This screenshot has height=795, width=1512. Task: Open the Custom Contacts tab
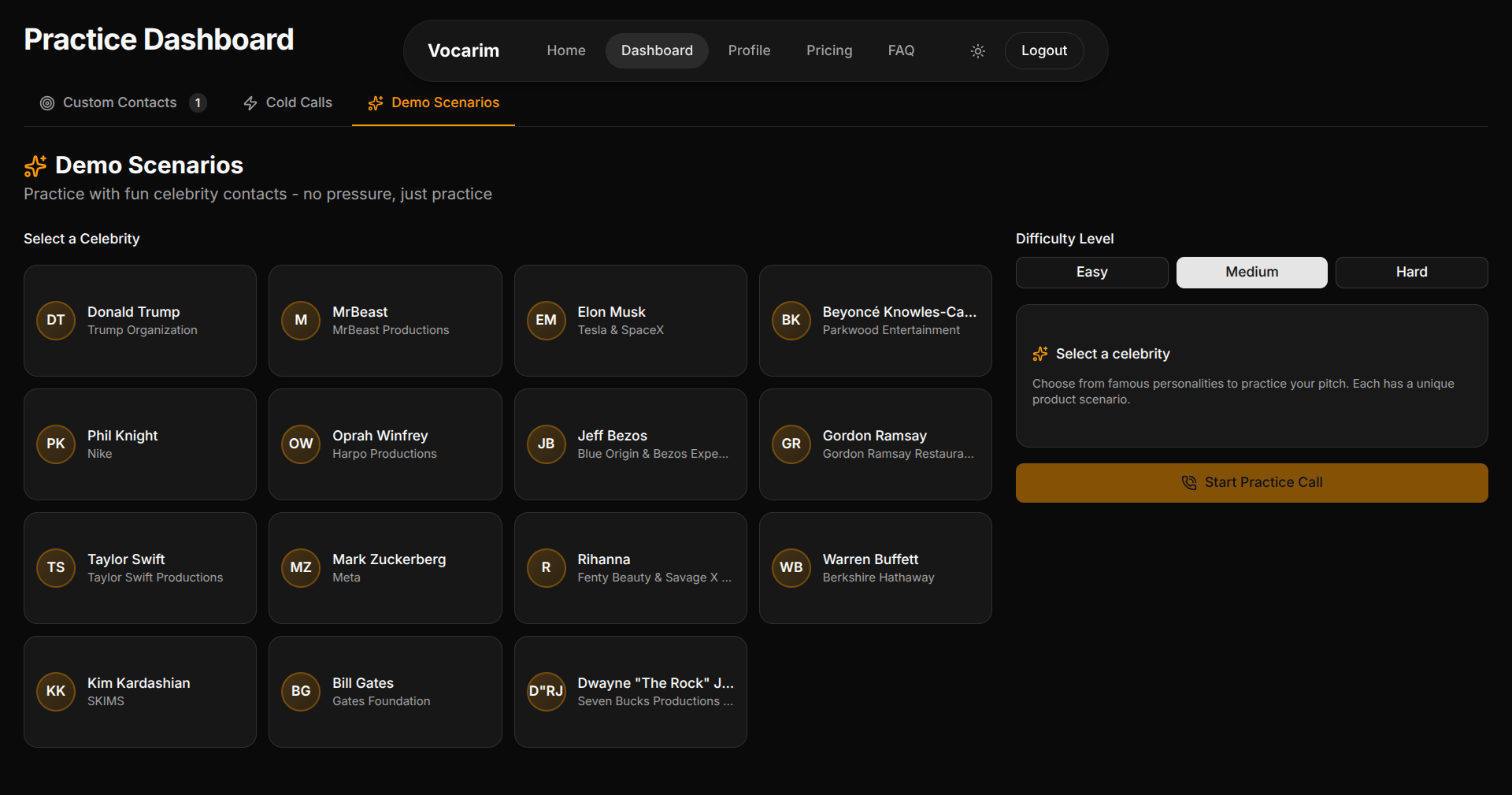pyautogui.click(x=124, y=103)
